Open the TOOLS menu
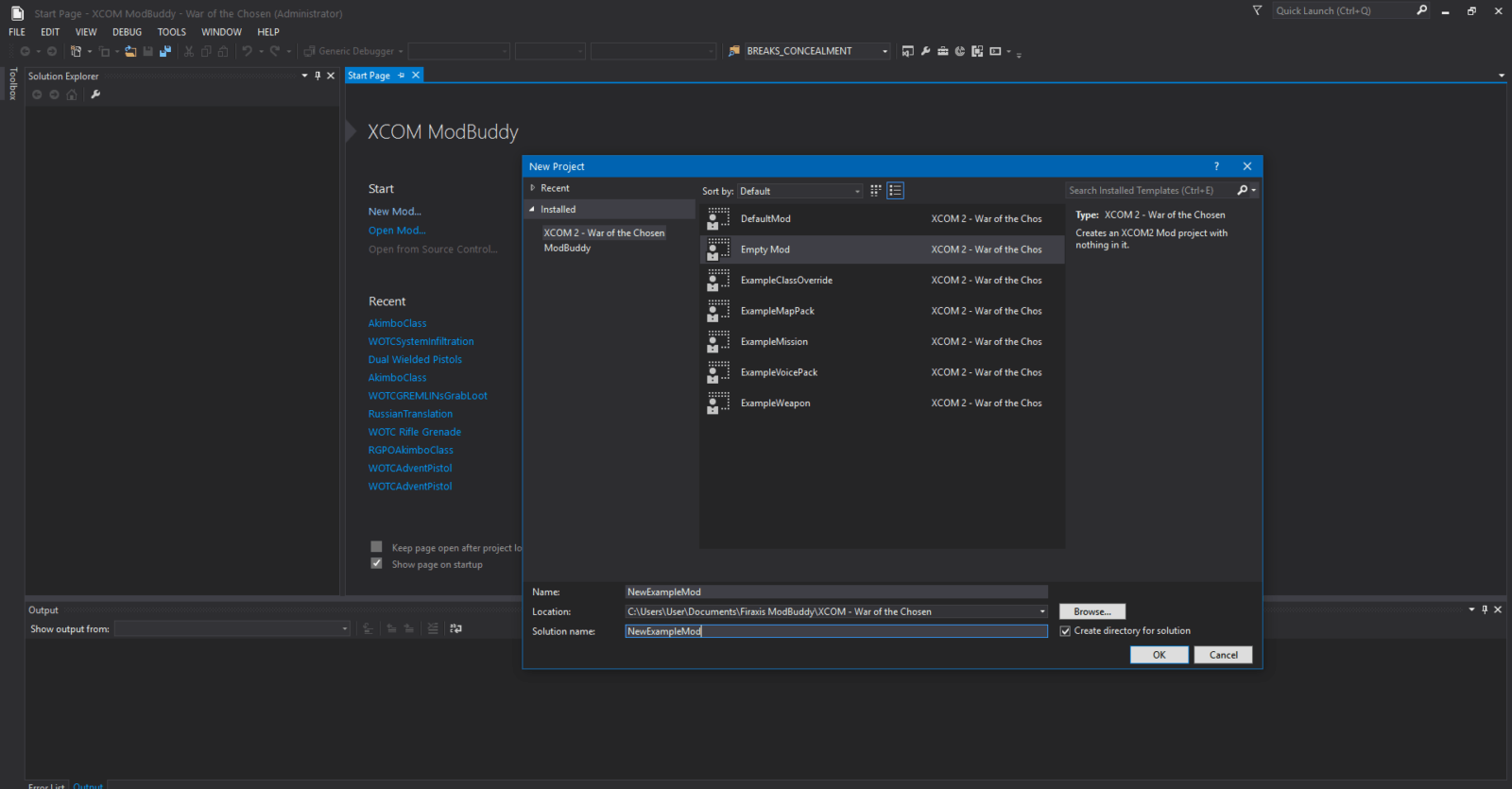1512x789 pixels. point(172,32)
